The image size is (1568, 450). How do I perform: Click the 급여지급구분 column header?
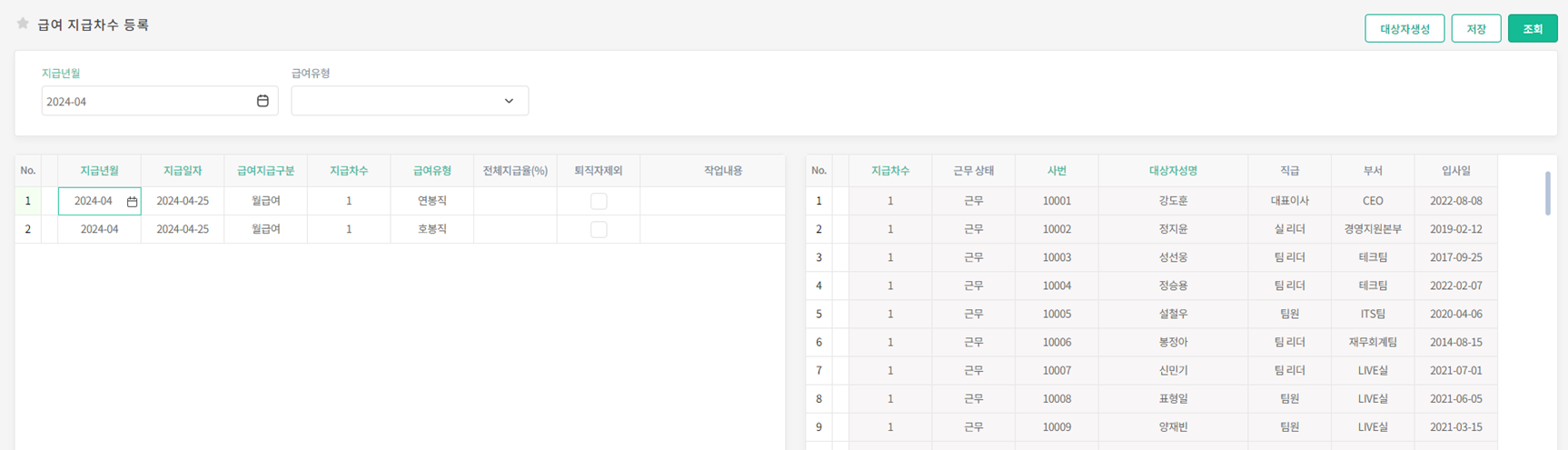click(265, 171)
